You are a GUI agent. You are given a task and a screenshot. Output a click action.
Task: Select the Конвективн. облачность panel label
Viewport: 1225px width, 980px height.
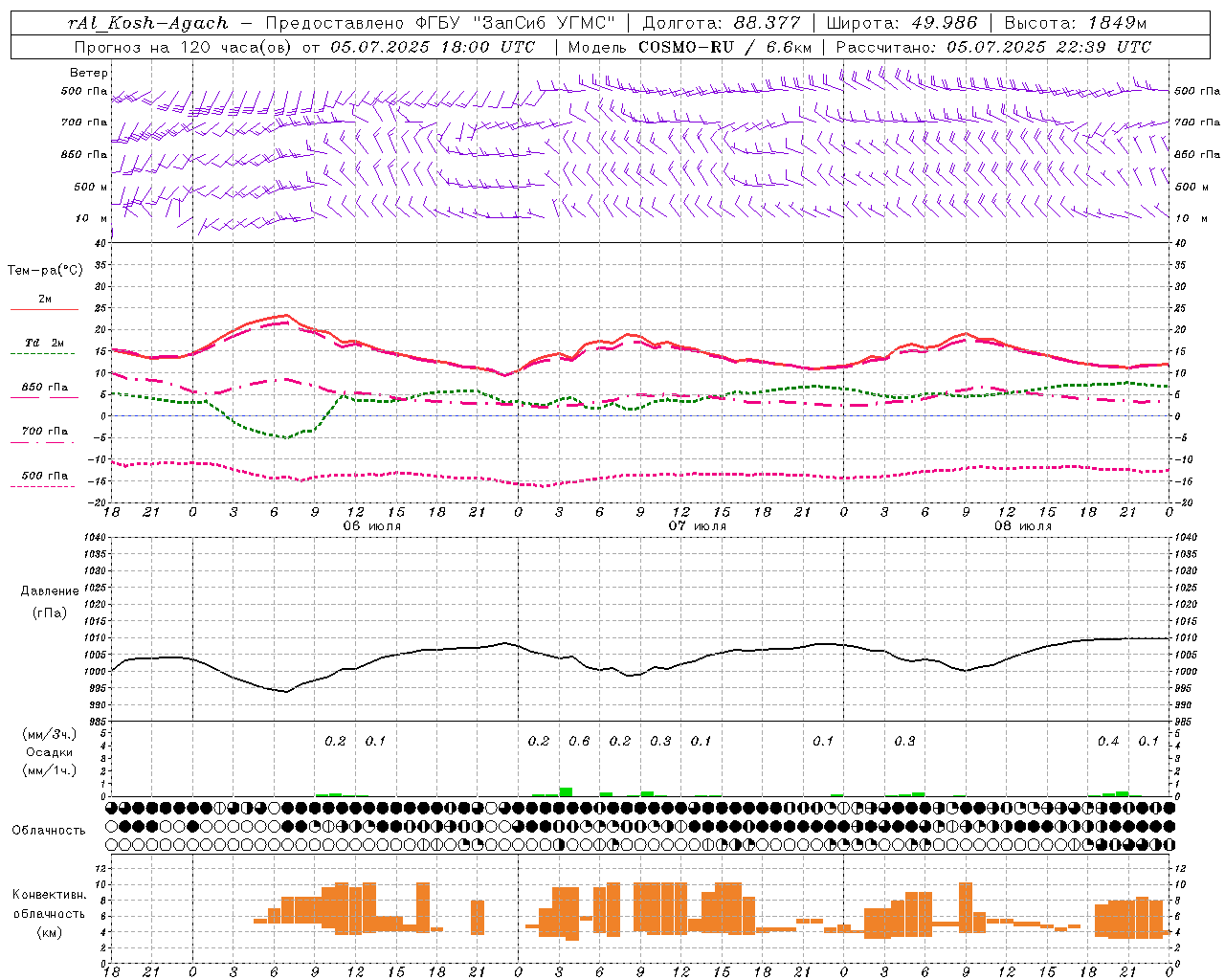click(49, 913)
